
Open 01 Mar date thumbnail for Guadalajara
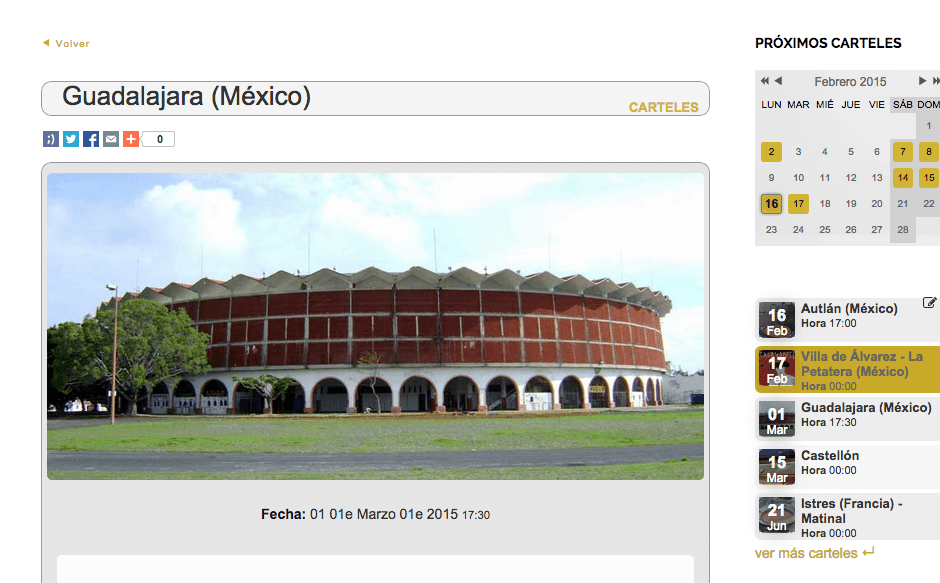(x=777, y=419)
